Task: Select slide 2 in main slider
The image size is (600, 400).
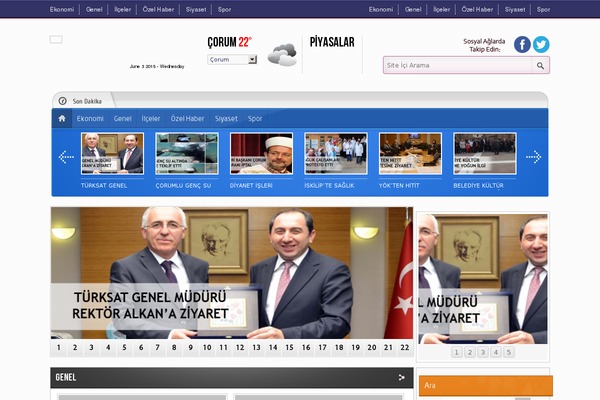Action: pyautogui.click(x=75, y=348)
